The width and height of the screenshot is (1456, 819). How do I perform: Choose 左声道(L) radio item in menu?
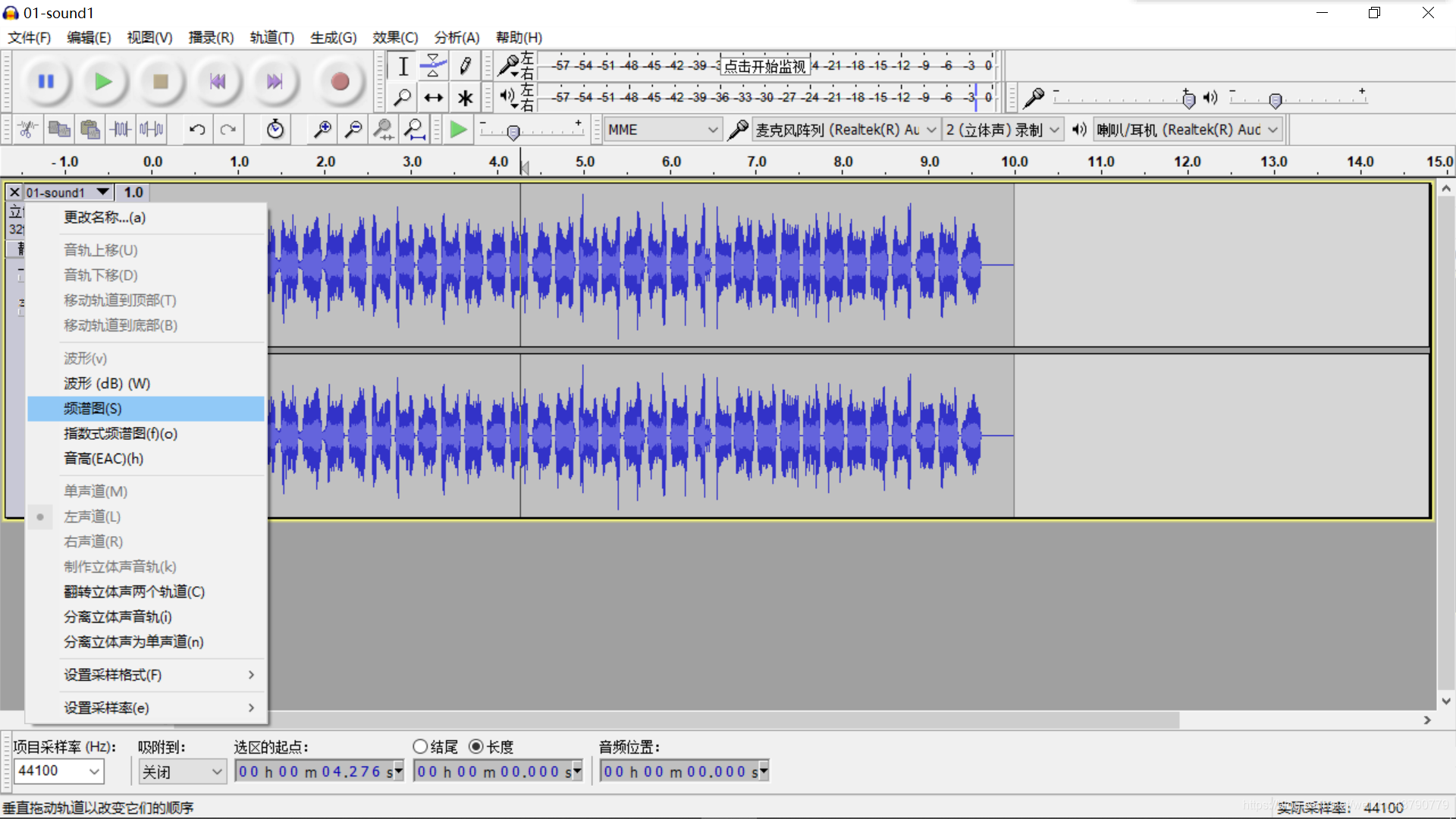click(x=92, y=516)
